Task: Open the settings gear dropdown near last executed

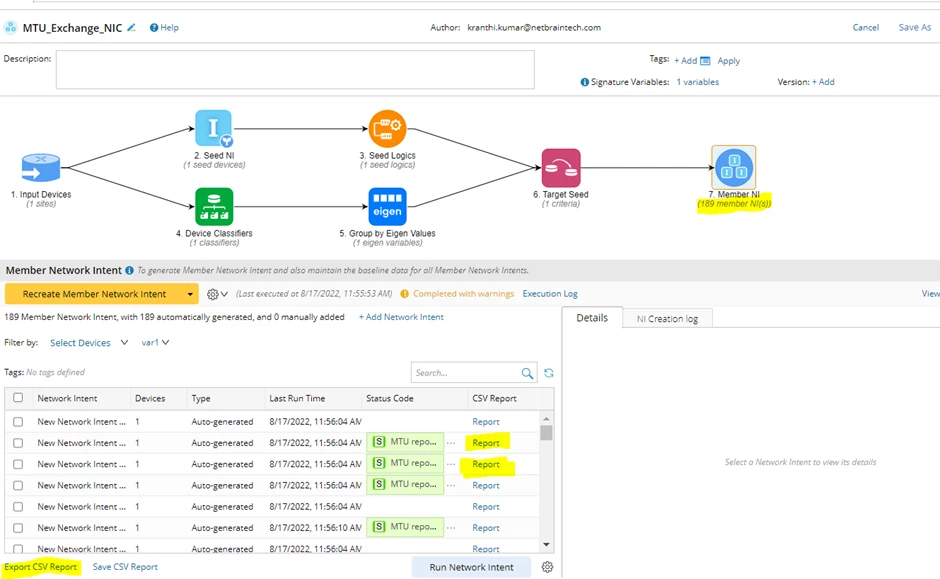Action: point(217,294)
